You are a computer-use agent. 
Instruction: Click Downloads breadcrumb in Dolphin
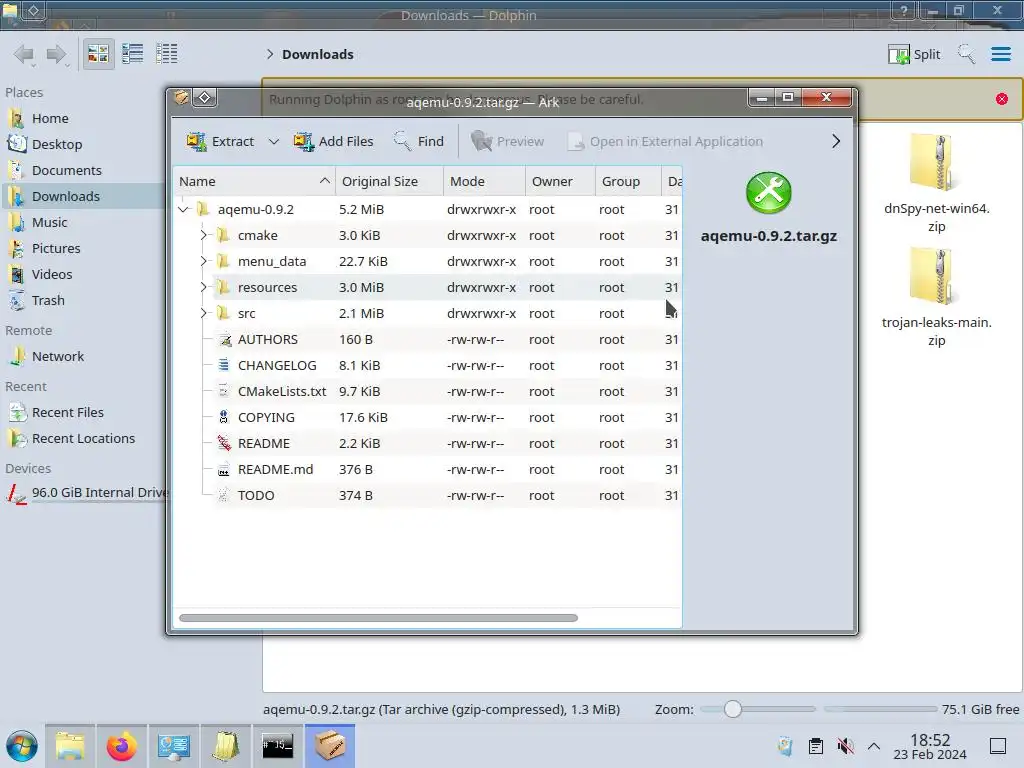(x=318, y=54)
